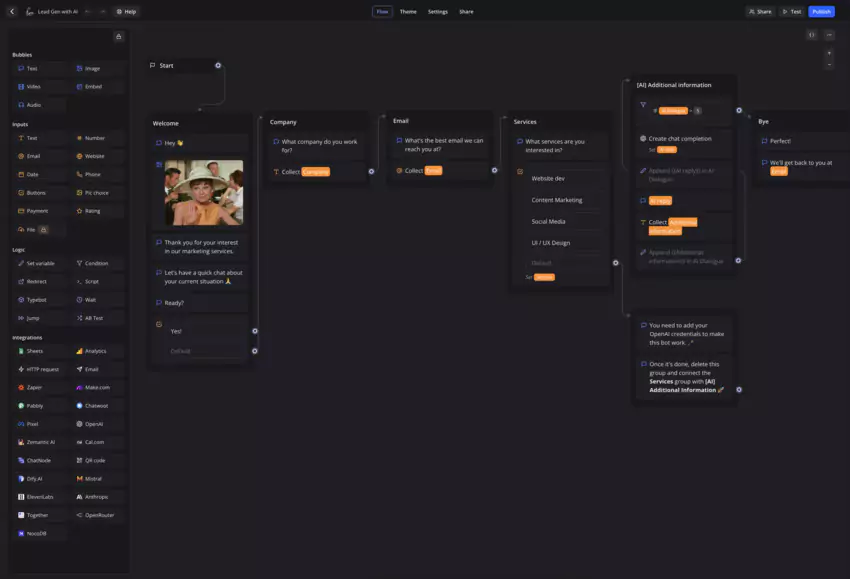Open the Help menu

click(126, 11)
